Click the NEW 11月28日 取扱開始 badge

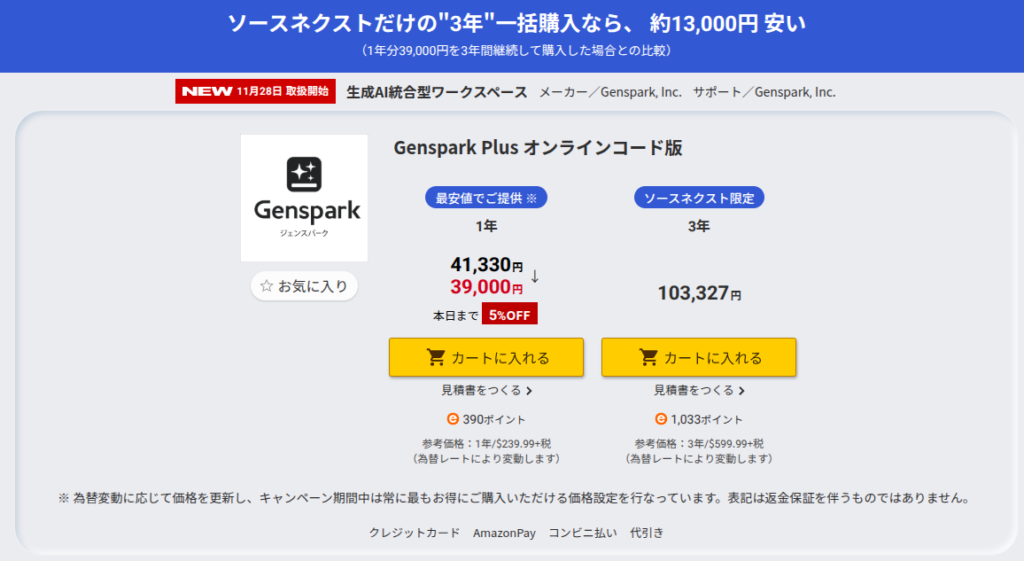click(255, 92)
